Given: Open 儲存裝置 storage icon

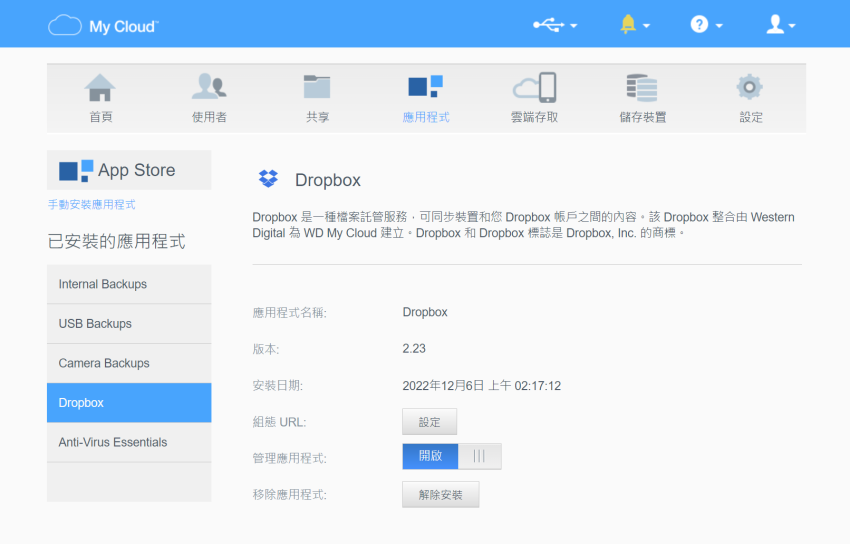Looking at the screenshot, I should point(642,88).
